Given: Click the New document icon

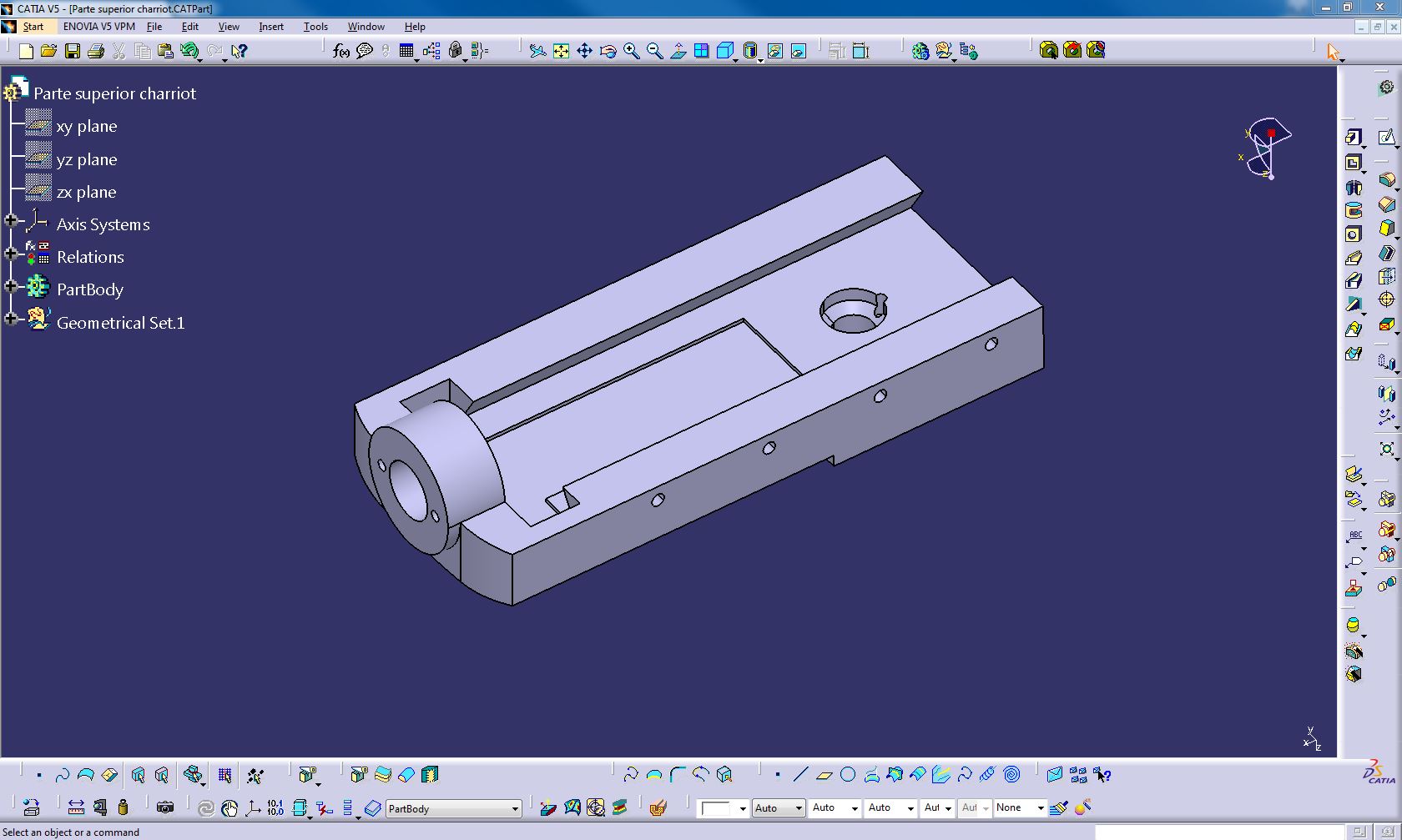Looking at the screenshot, I should point(26,52).
